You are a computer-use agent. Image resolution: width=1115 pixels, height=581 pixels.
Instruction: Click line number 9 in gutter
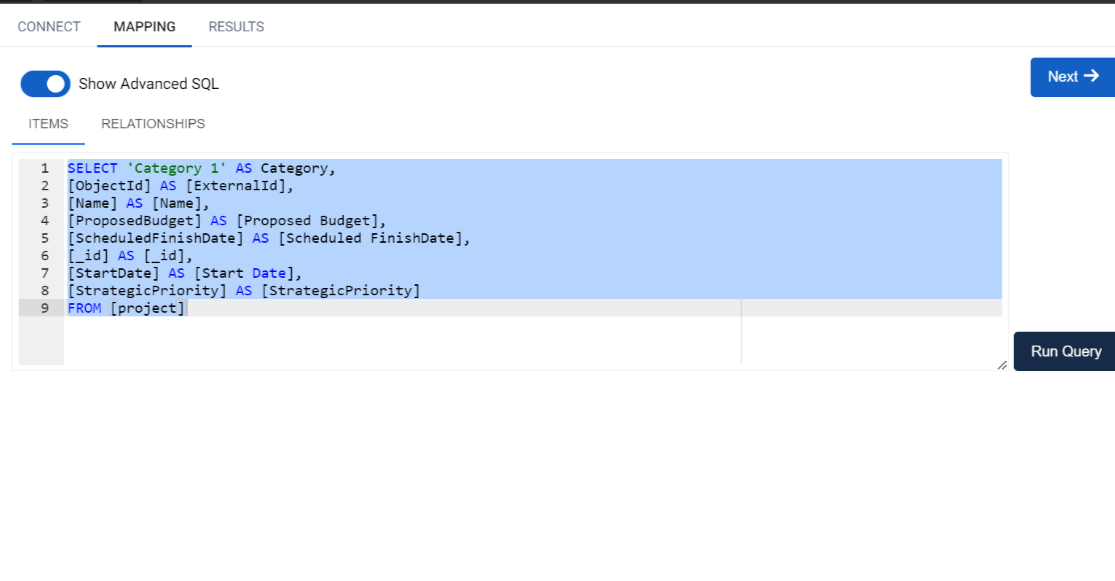(45, 308)
